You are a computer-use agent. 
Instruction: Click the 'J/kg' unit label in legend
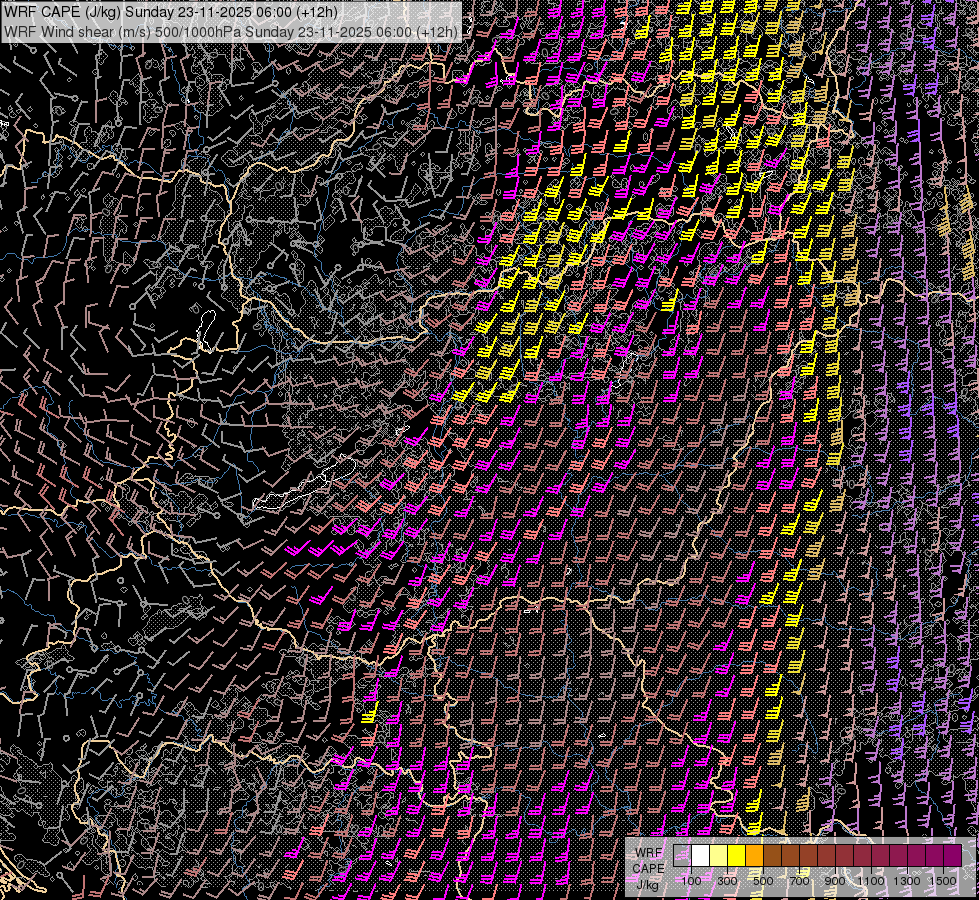[x=647, y=884]
